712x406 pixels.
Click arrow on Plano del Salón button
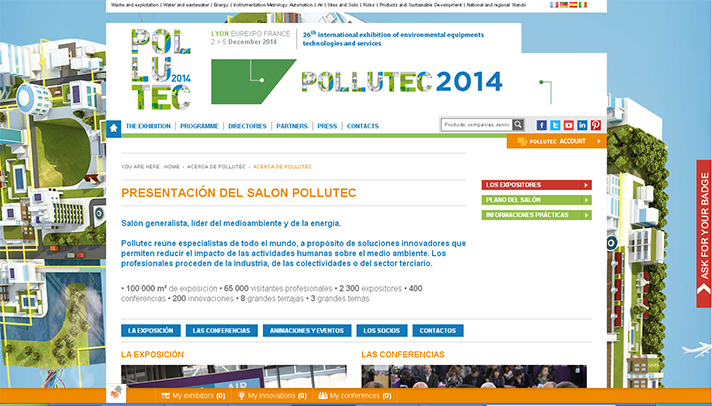586,200
